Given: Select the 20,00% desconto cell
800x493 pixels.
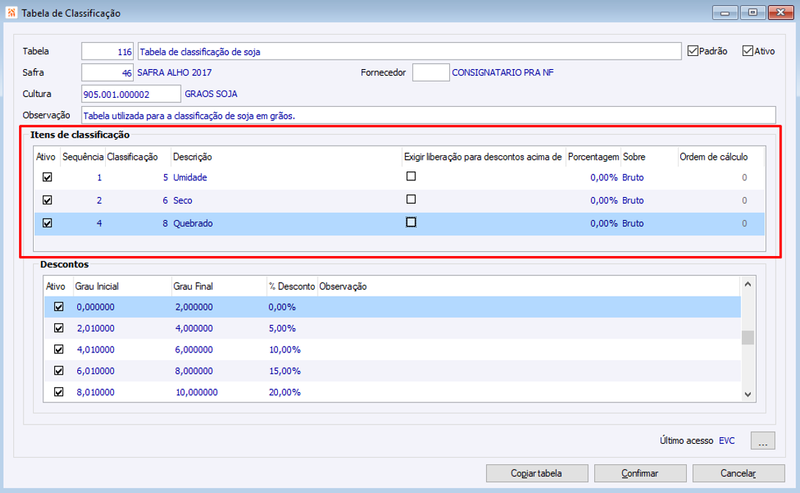Looking at the screenshot, I should (x=285, y=392).
